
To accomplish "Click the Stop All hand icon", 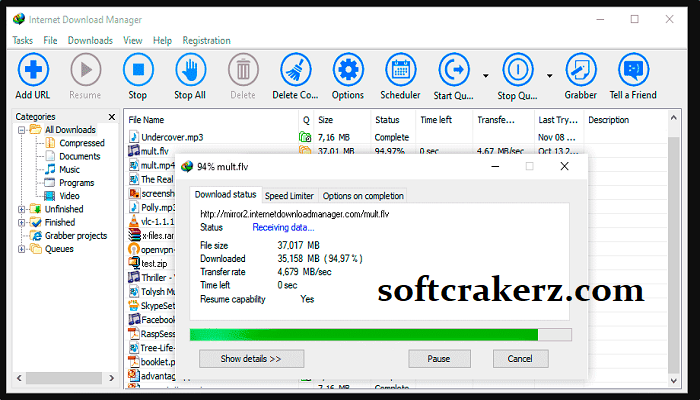I will [191, 69].
